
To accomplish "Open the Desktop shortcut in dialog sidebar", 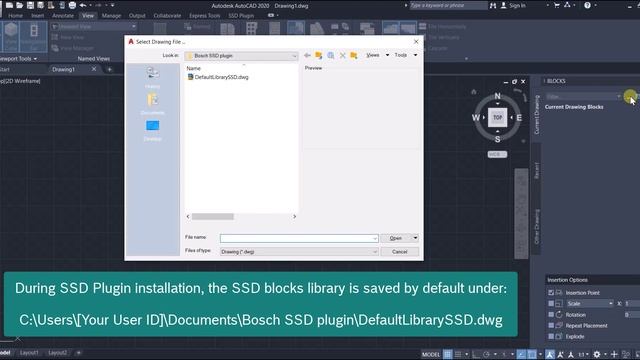I will point(153,130).
